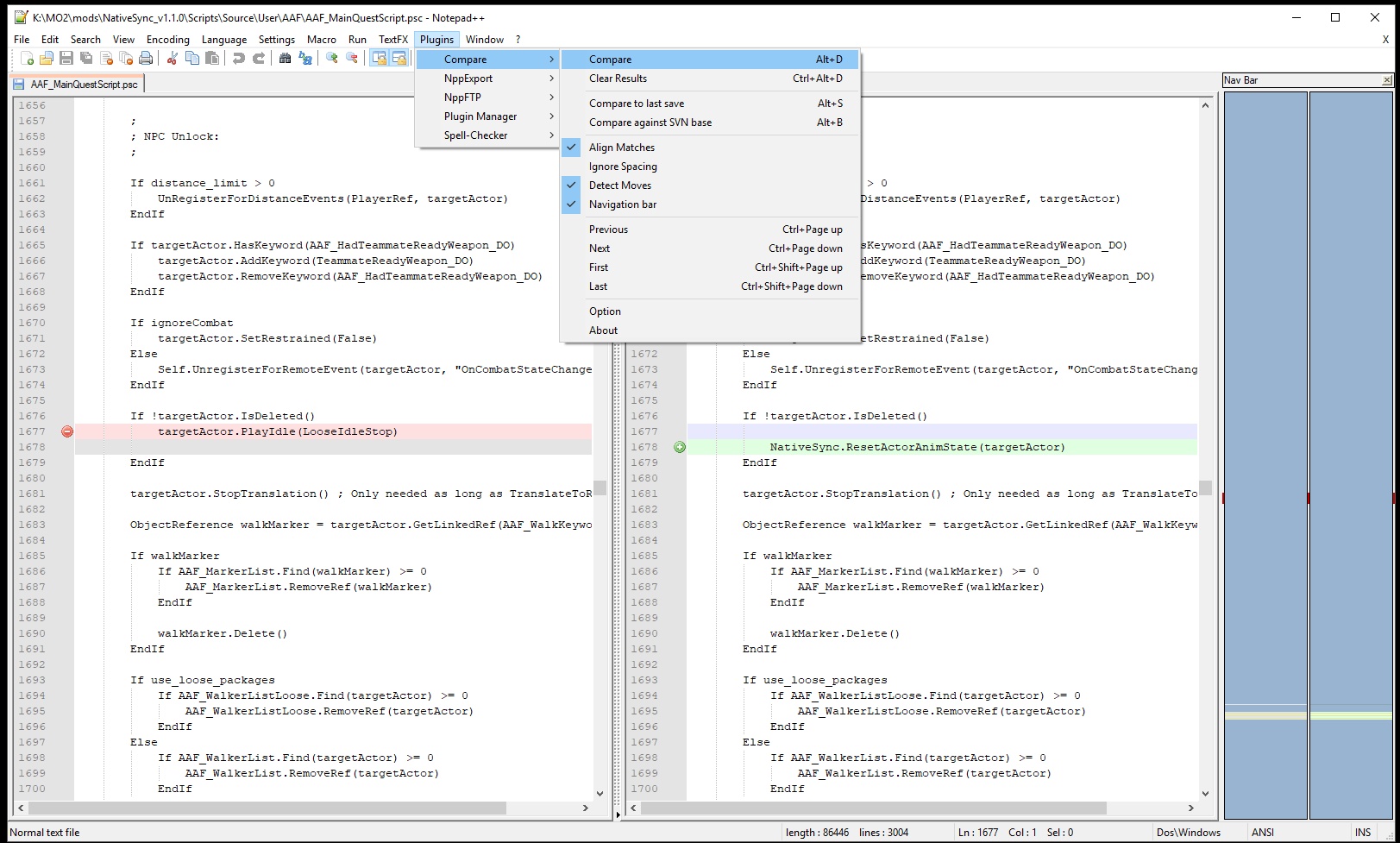
Task: Open the File menu
Action: [22, 39]
